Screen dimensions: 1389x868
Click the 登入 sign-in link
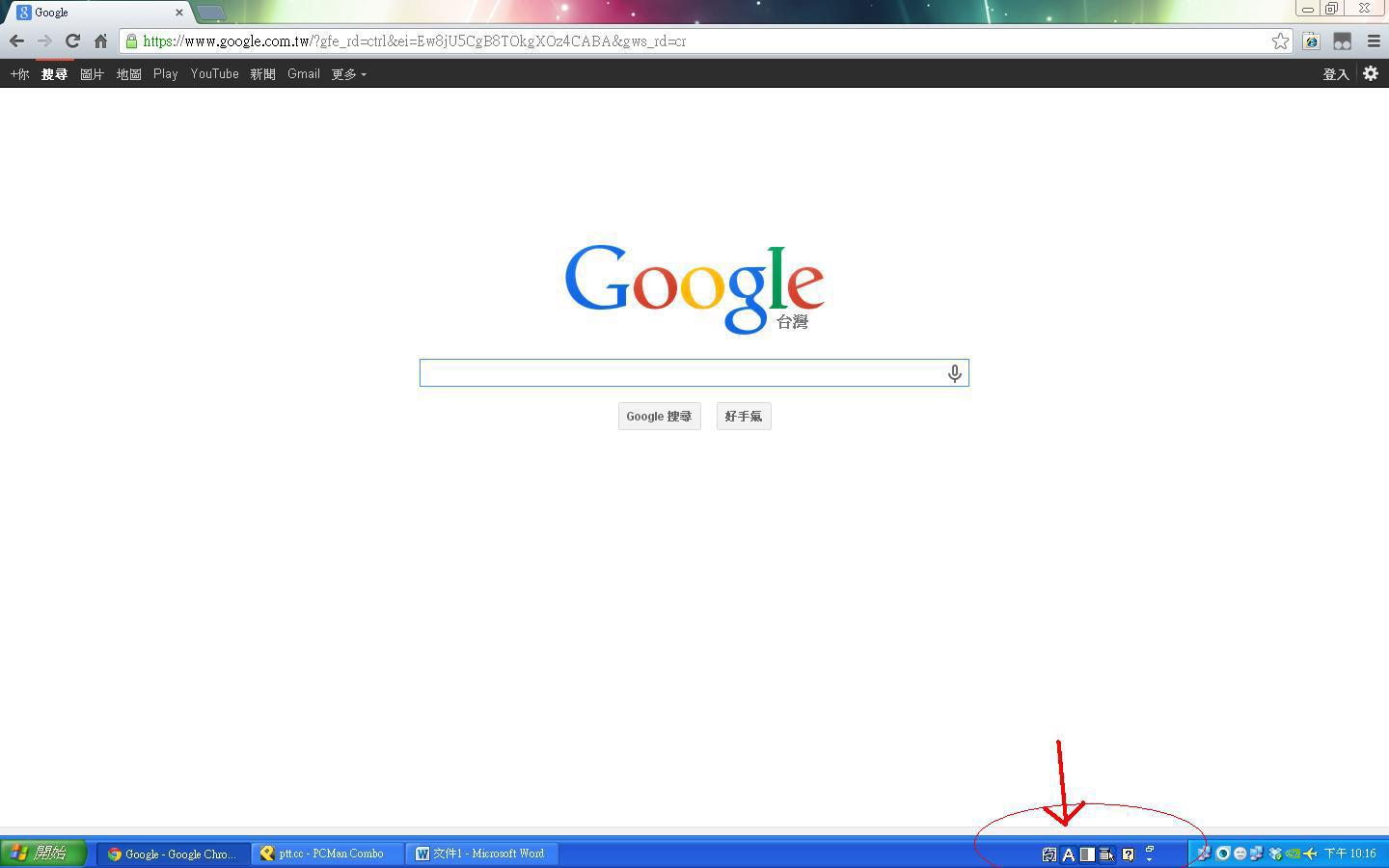(x=1336, y=74)
